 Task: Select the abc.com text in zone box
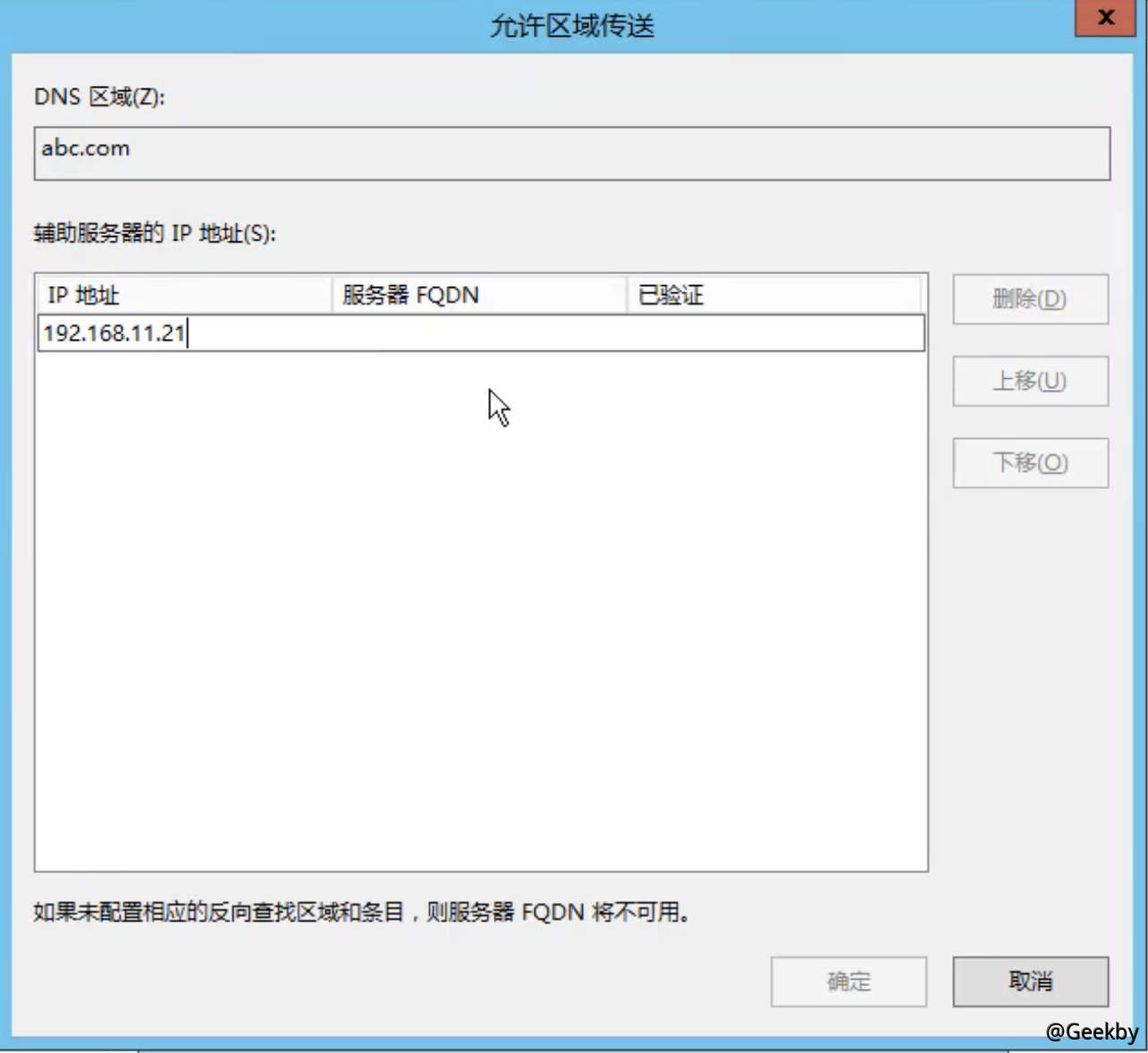[85, 148]
